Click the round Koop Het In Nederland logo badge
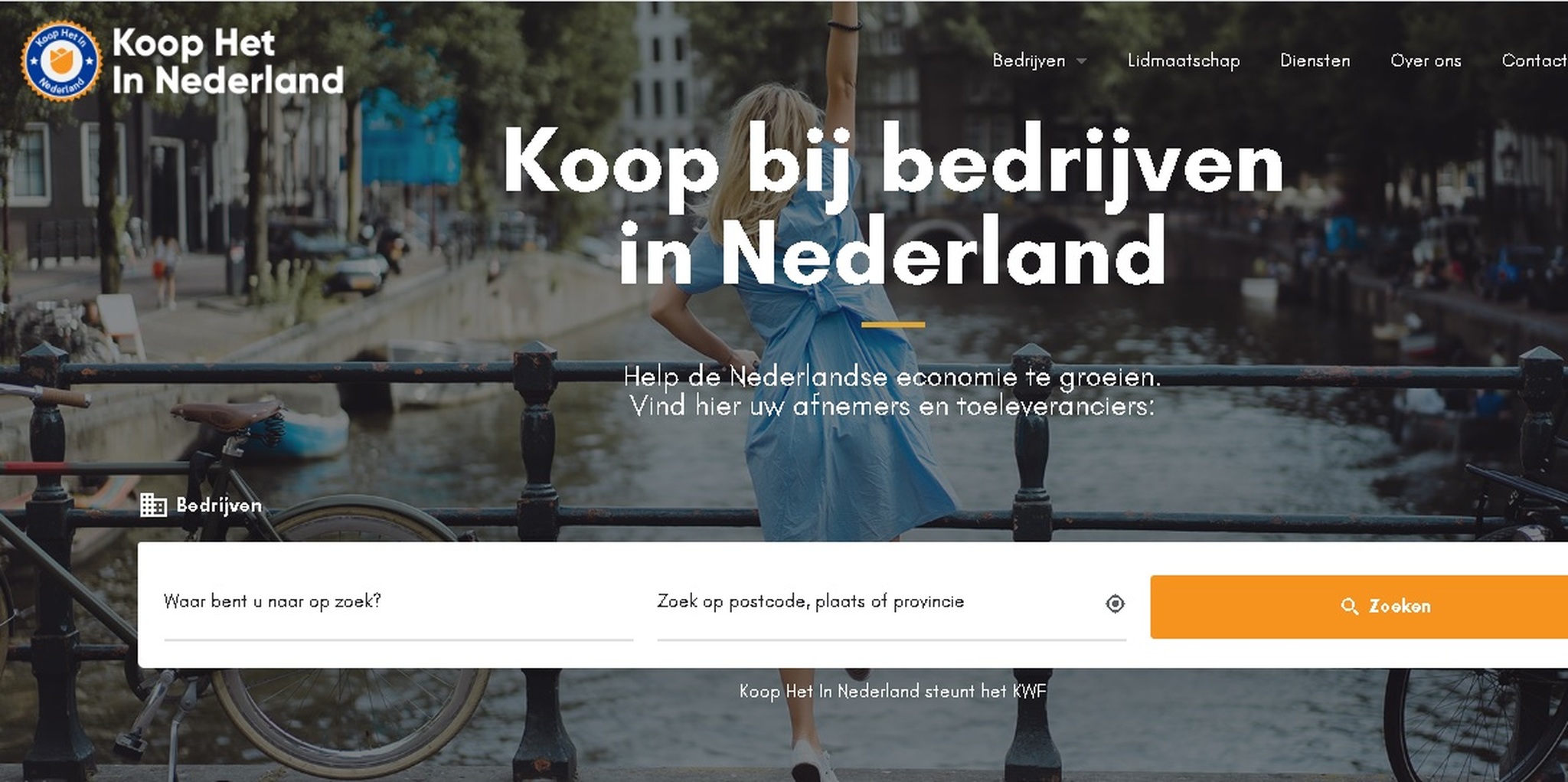1568x782 pixels. (61, 61)
